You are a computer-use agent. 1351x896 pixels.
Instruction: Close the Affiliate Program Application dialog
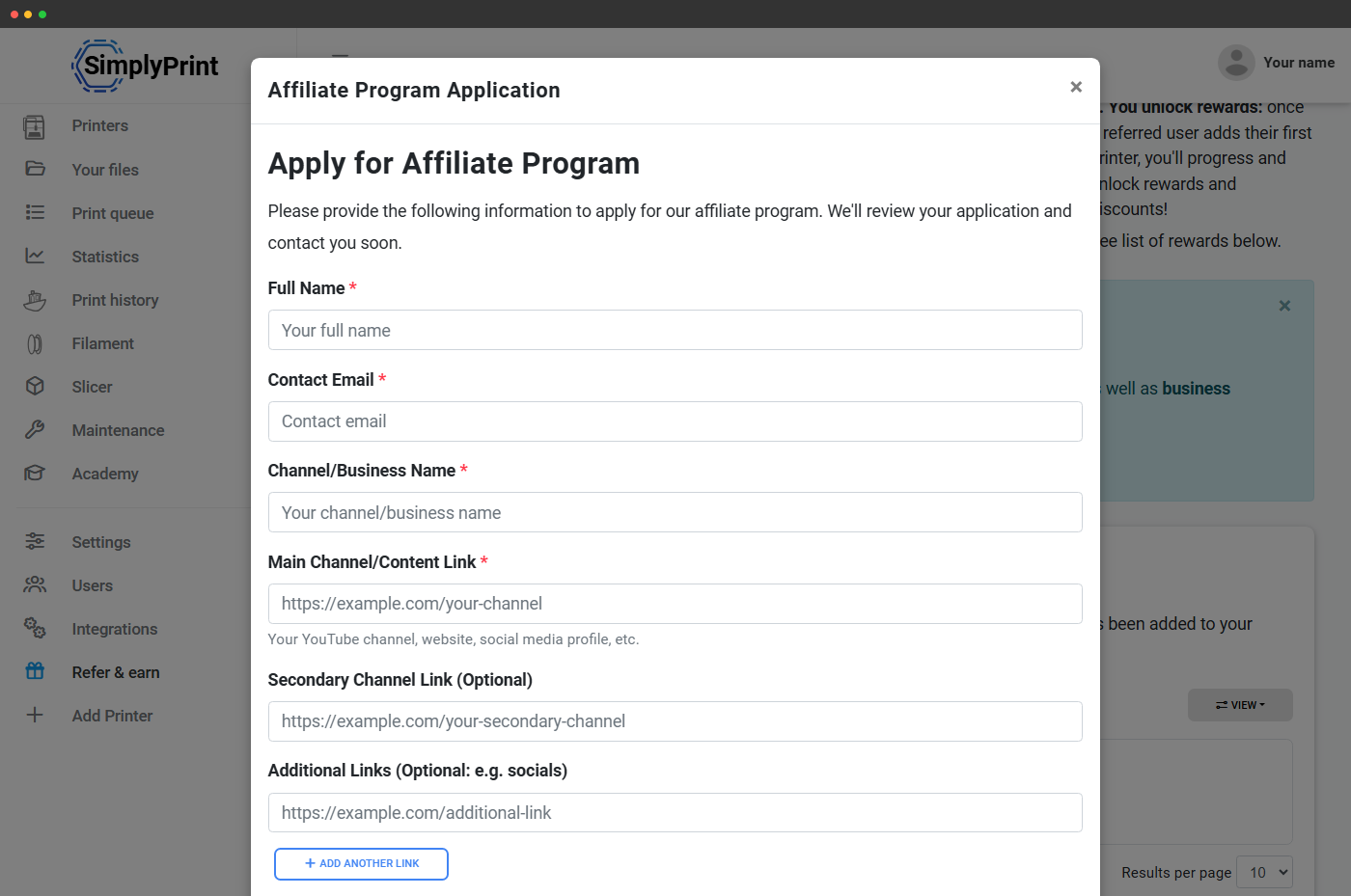[1076, 87]
